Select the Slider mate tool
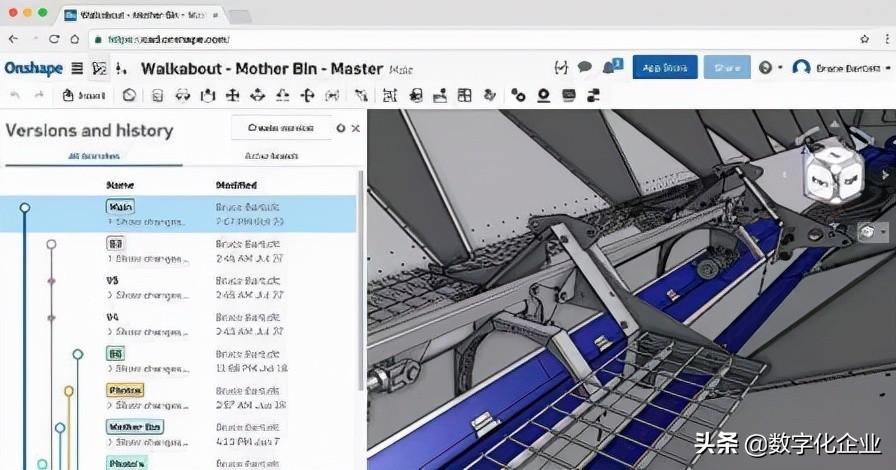896x470 pixels. pos(207,95)
